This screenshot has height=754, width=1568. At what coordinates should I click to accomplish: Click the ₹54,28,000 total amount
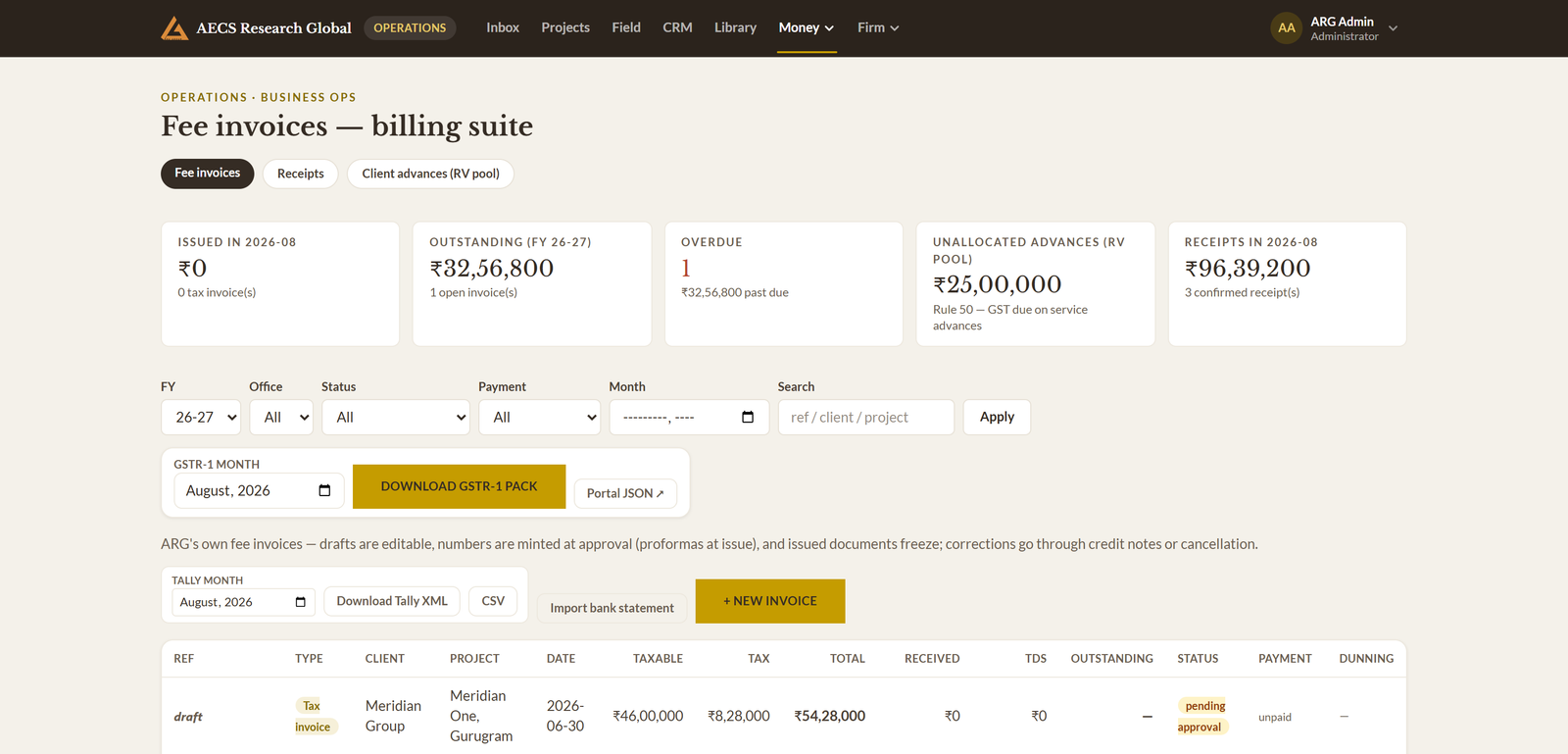pos(830,717)
